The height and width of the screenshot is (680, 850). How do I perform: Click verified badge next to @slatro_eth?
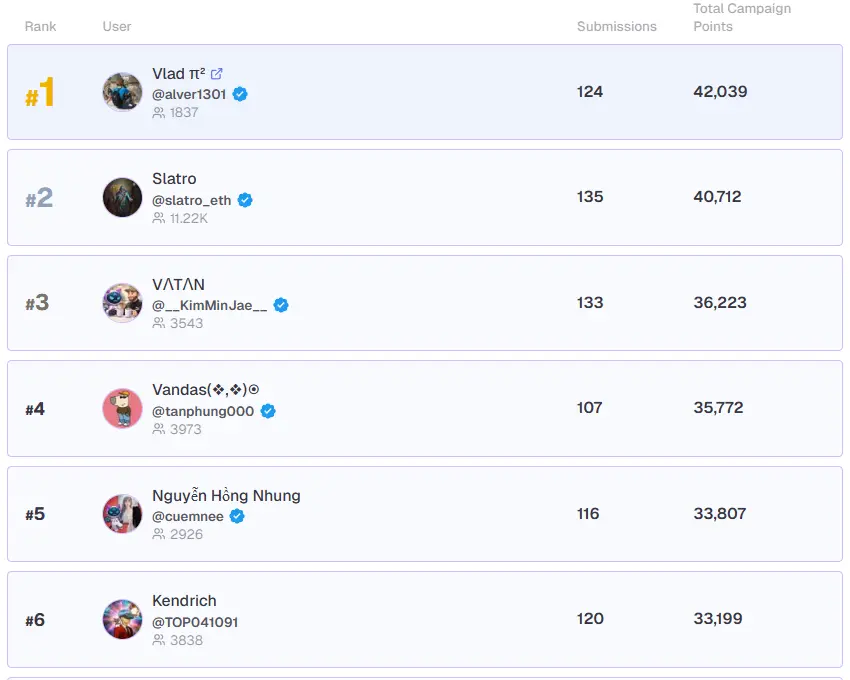pyautogui.click(x=245, y=200)
